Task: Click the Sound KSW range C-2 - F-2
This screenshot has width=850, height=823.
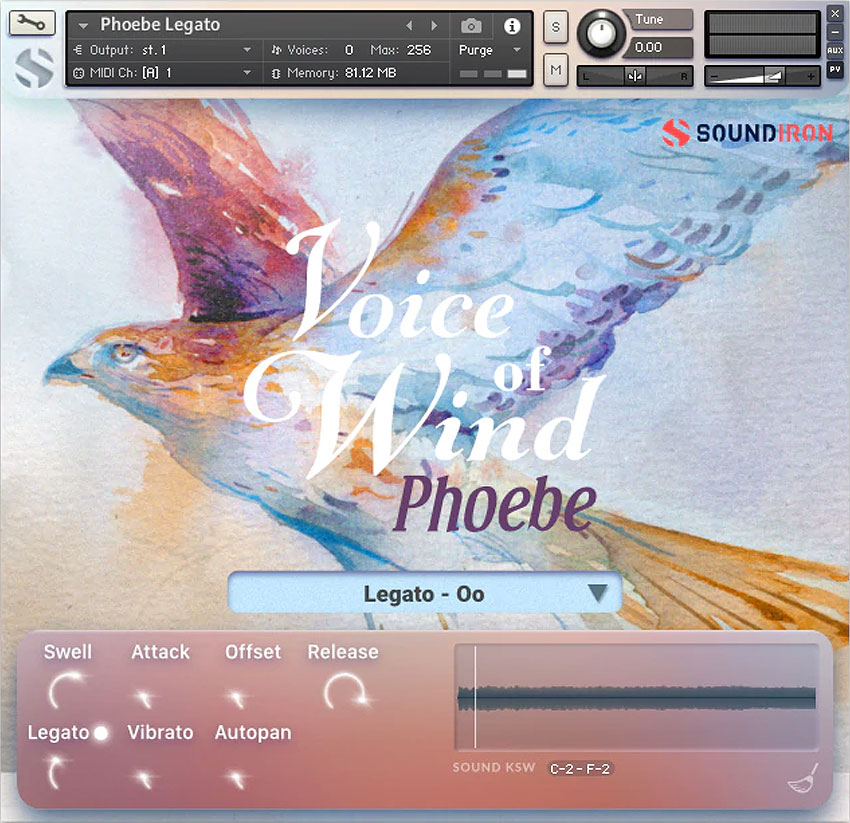Action: coord(580,768)
